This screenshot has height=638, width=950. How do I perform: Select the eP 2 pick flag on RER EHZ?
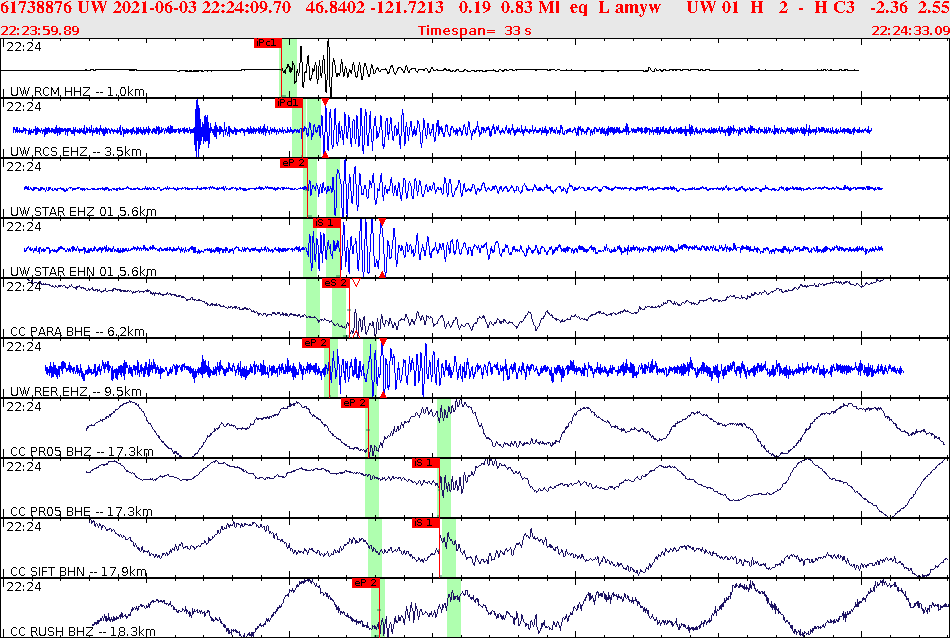coord(313,342)
